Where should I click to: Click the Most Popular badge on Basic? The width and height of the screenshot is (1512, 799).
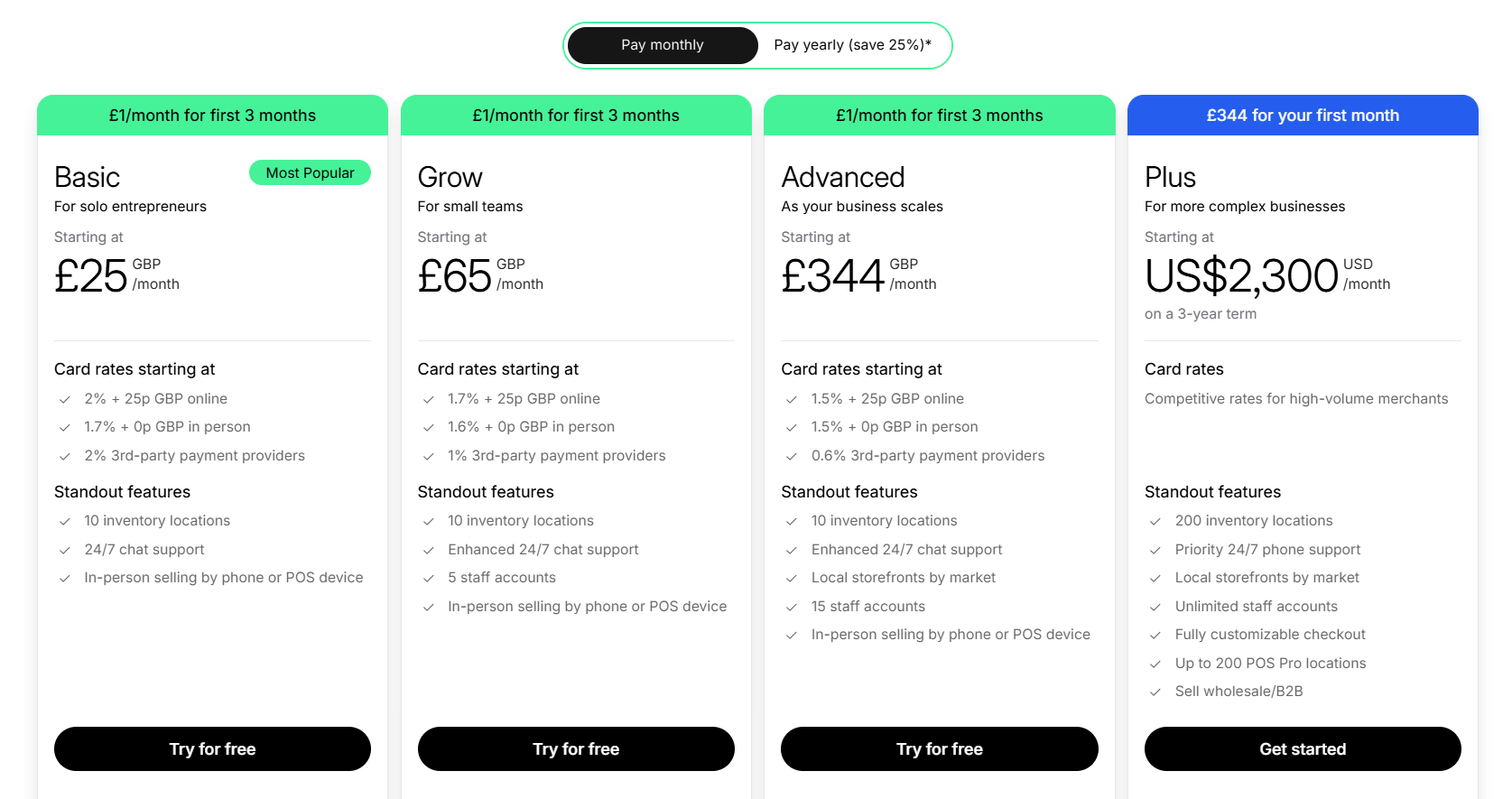[x=310, y=172]
